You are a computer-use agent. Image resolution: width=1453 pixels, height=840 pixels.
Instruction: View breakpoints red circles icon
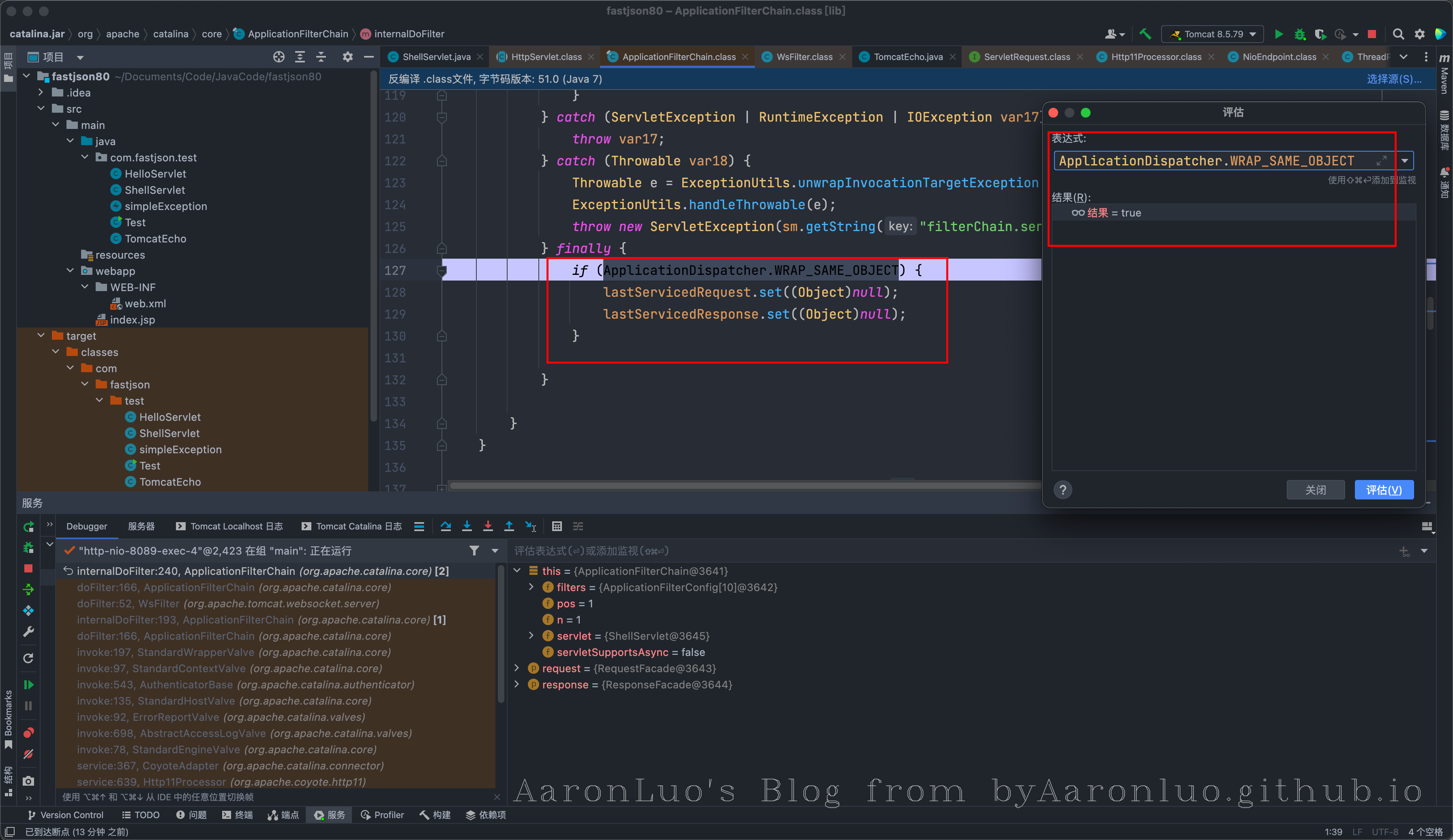click(x=28, y=733)
